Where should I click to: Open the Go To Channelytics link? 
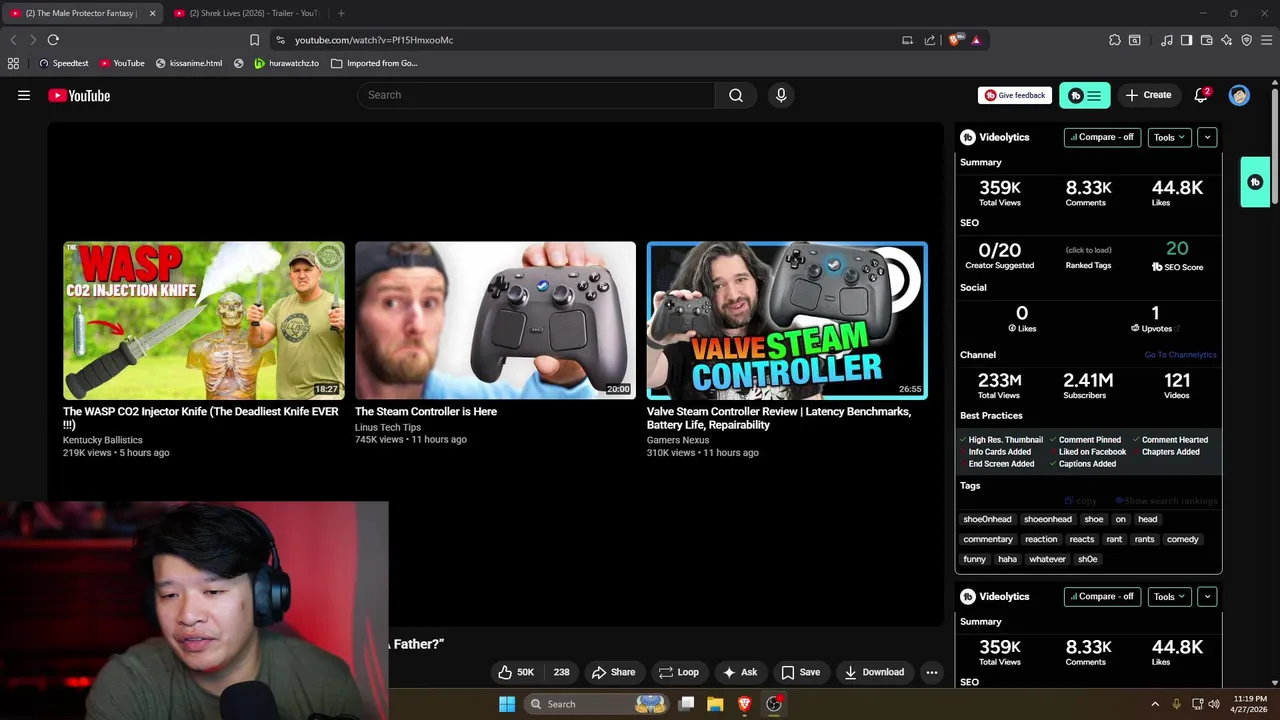(x=1180, y=355)
